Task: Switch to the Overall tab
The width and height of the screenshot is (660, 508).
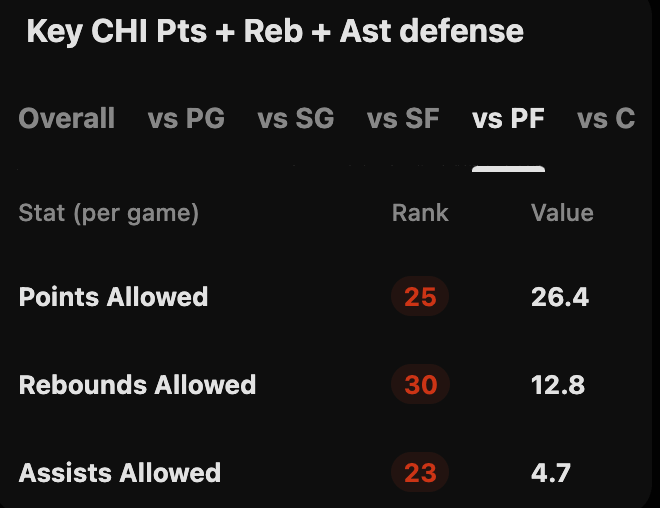Action: [x=67, y=119]
